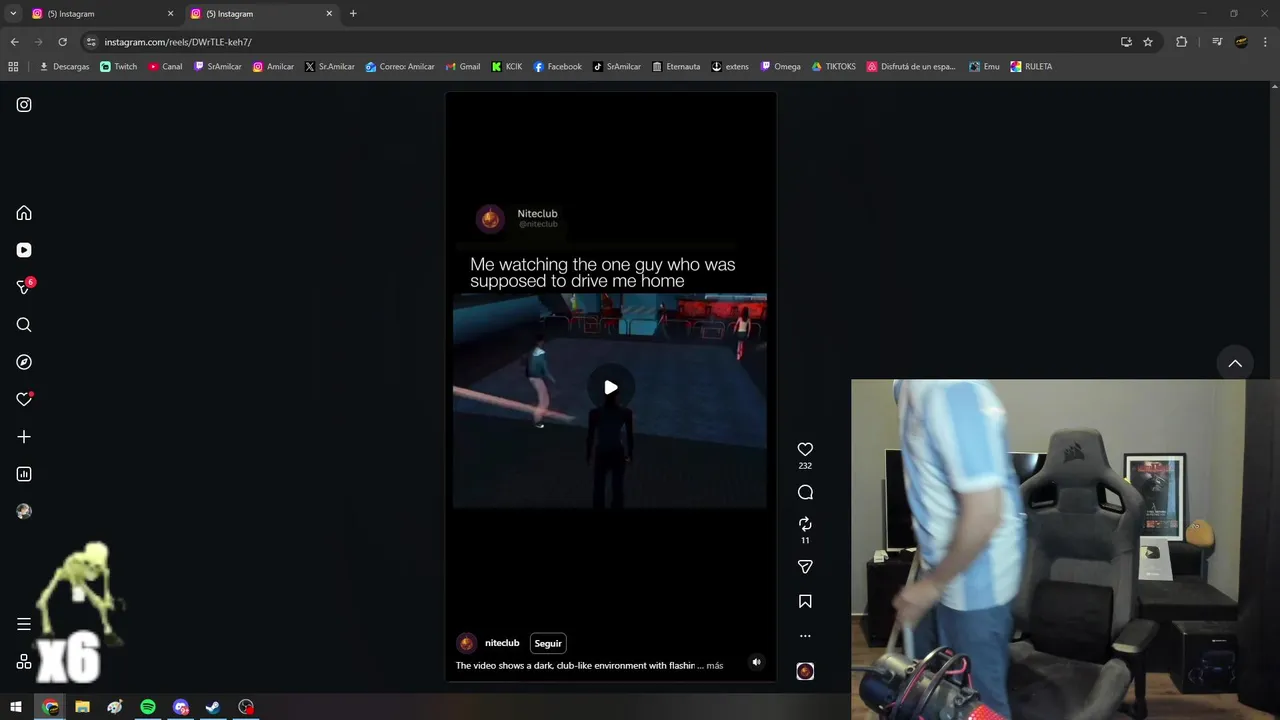Viewport: 1280px width, 720px height.
Task: Open Facebook bookmark
Action: [557, 67]
